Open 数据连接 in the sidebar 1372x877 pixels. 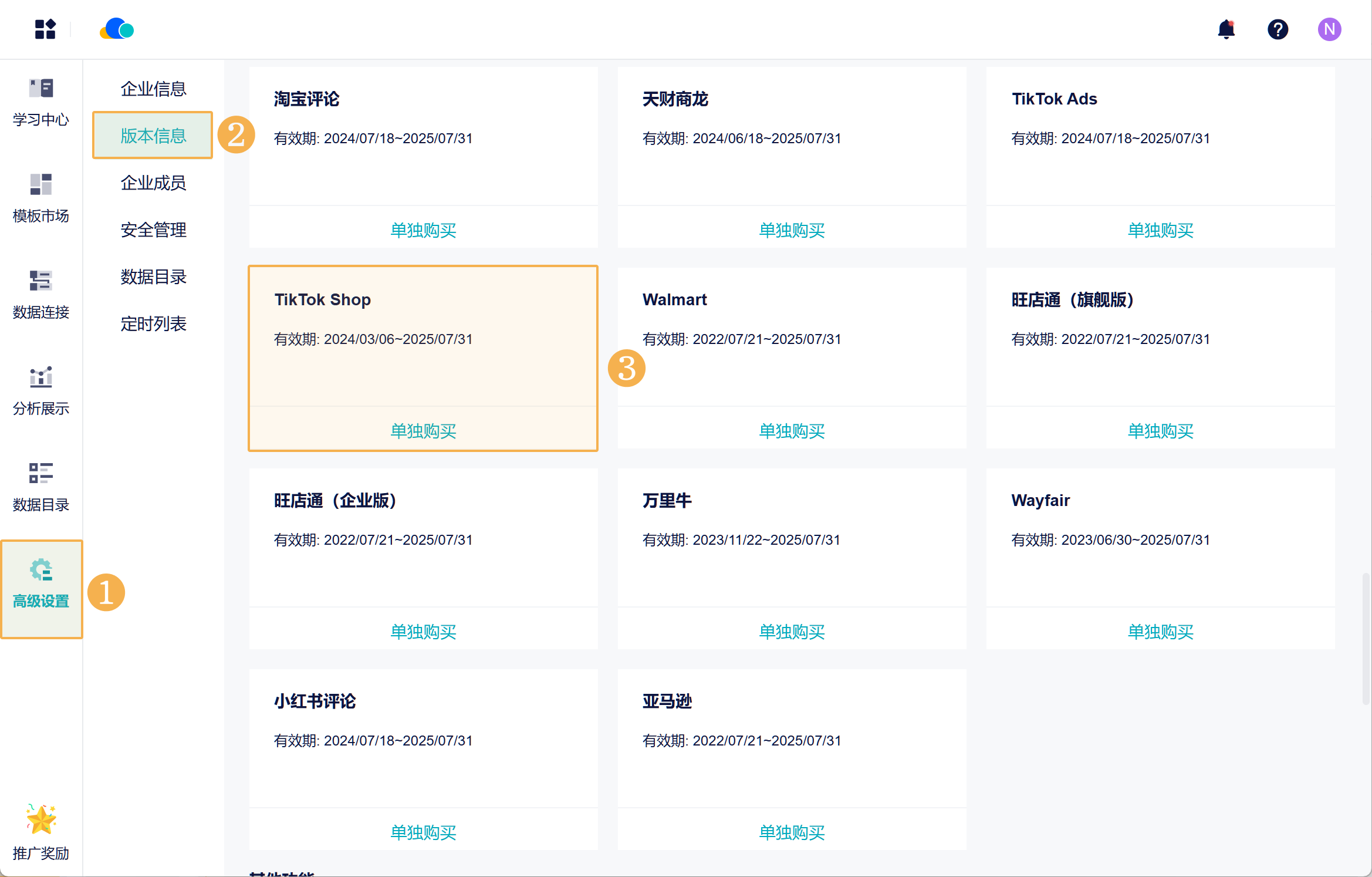tap(41, 295)
